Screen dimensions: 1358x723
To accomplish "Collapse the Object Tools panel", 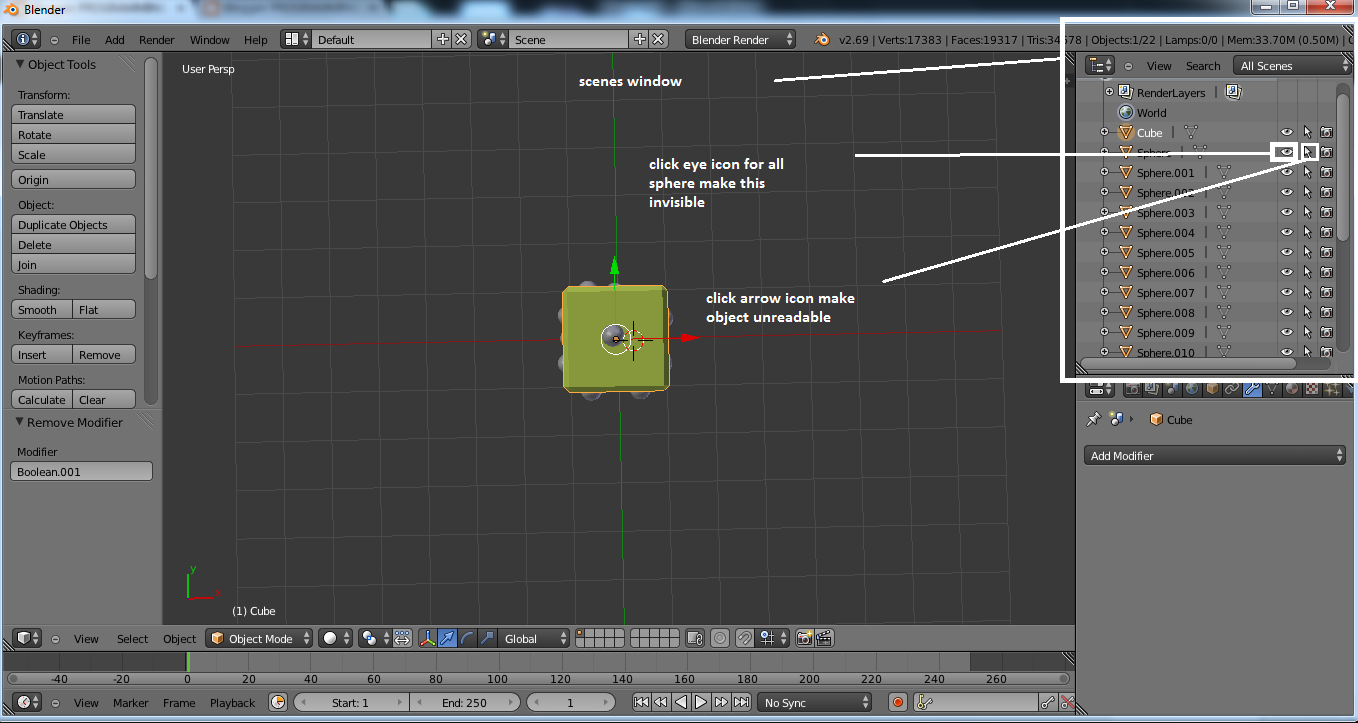I will (x=20, y=64).
